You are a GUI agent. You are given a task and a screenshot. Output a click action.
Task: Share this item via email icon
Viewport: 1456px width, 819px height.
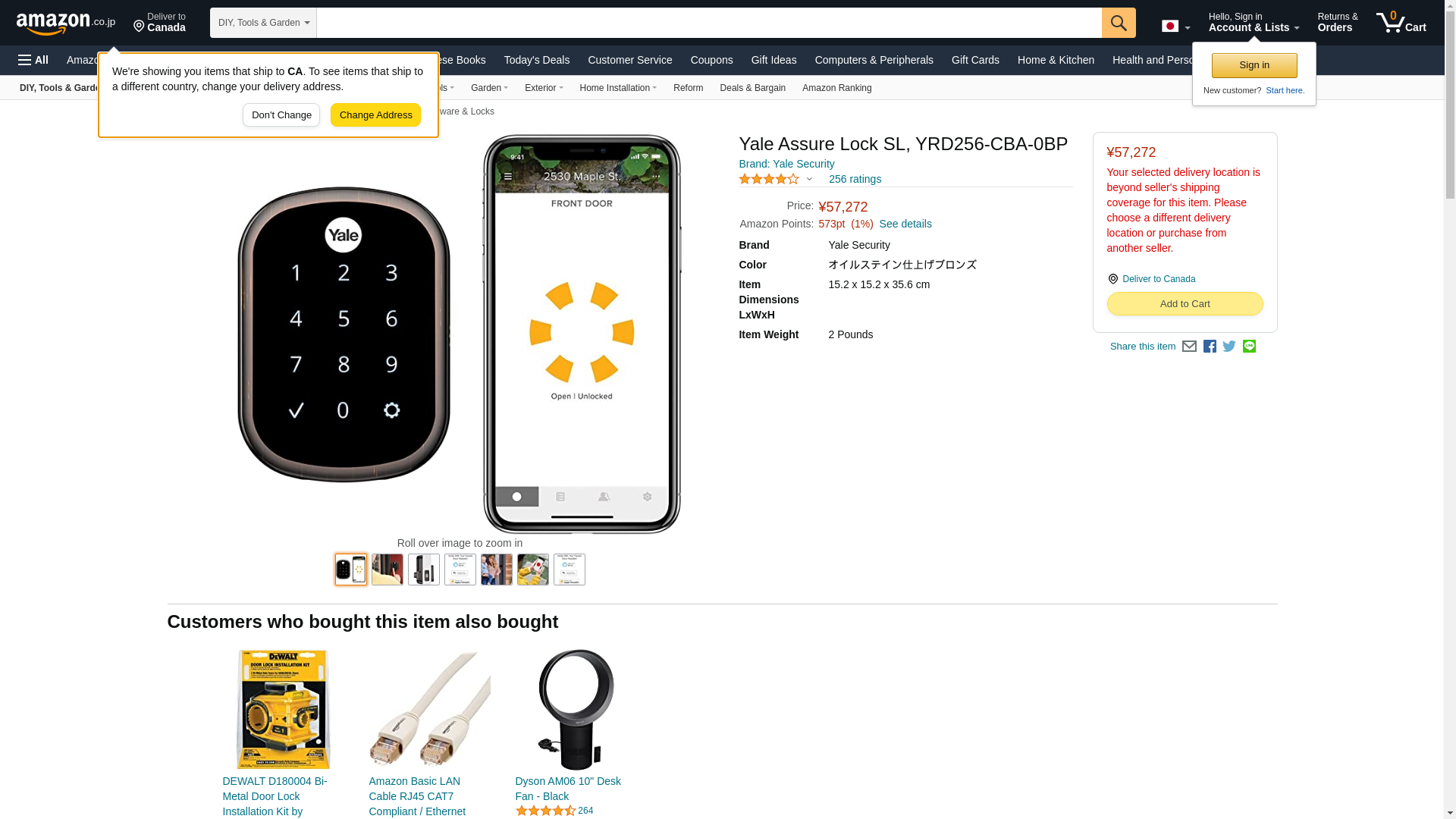1189,347
